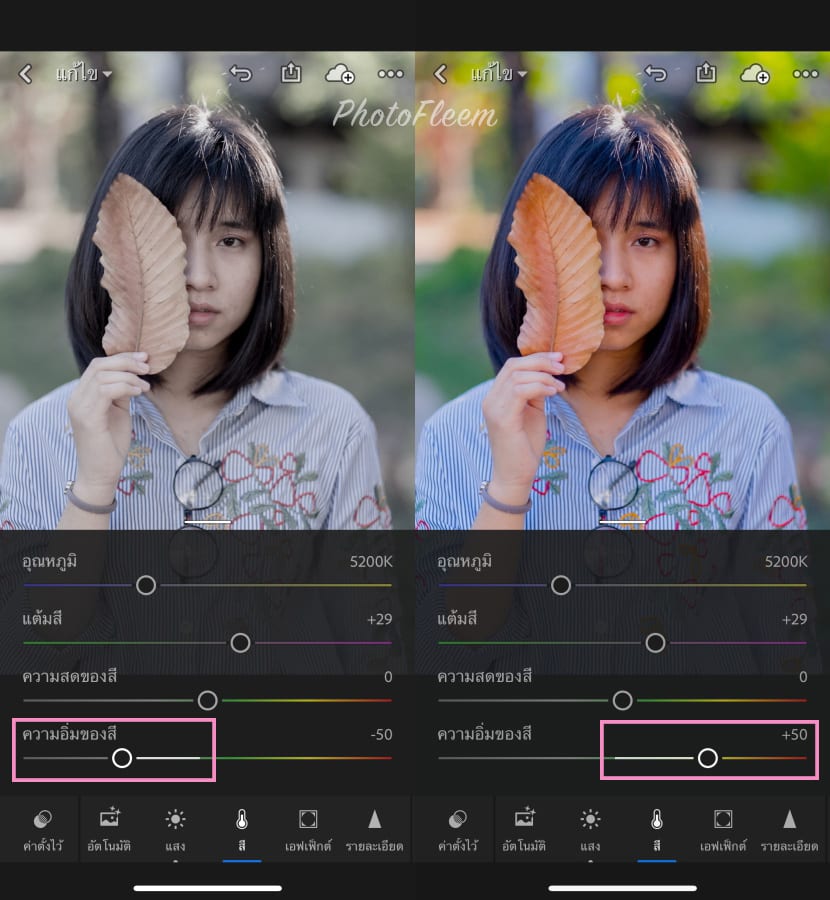Open three-dot more menu in left screen
Screen dimensions: 830x900
click(391, 73)
